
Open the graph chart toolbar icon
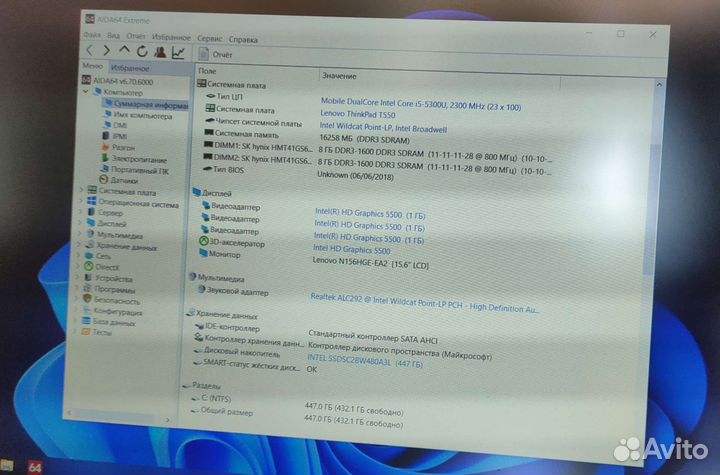coord(178,53)
